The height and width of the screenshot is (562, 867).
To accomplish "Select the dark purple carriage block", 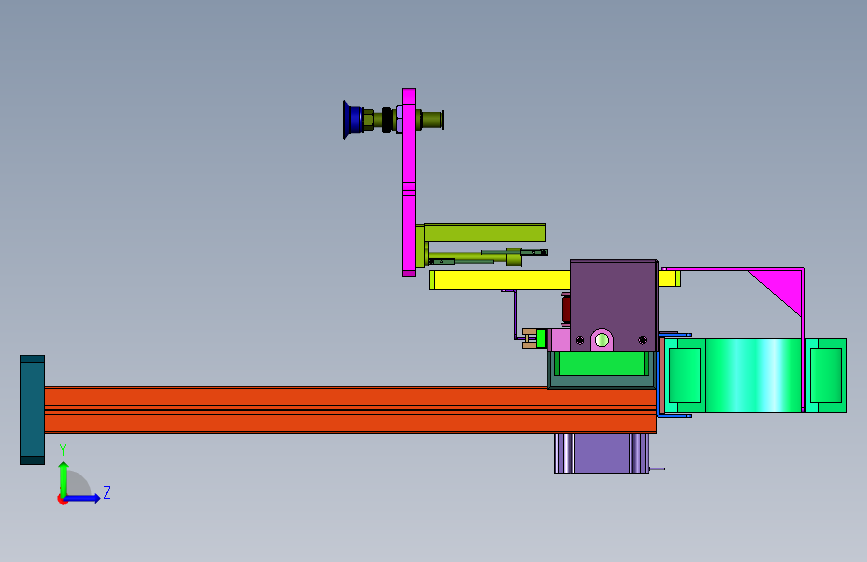I will pos(614,305).
